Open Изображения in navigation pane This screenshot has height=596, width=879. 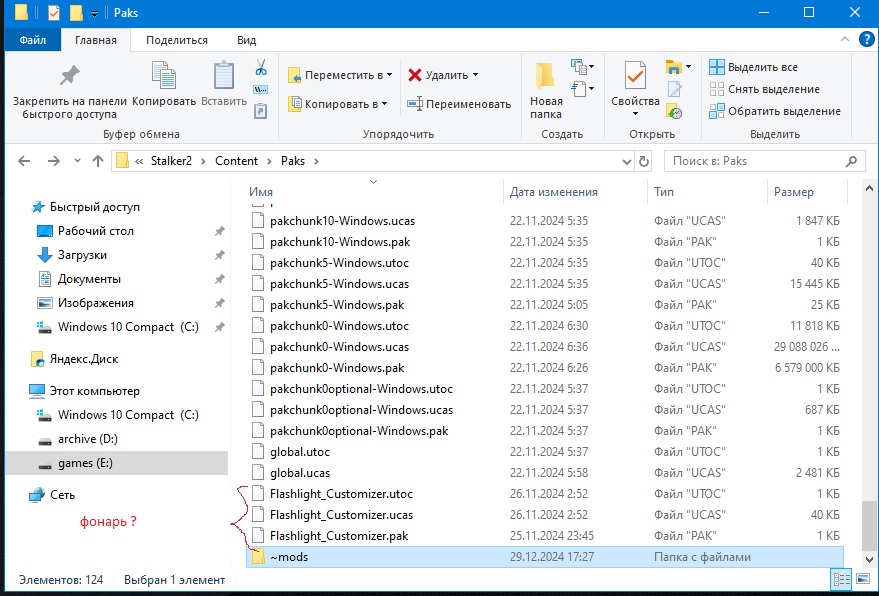coord(95,303)
